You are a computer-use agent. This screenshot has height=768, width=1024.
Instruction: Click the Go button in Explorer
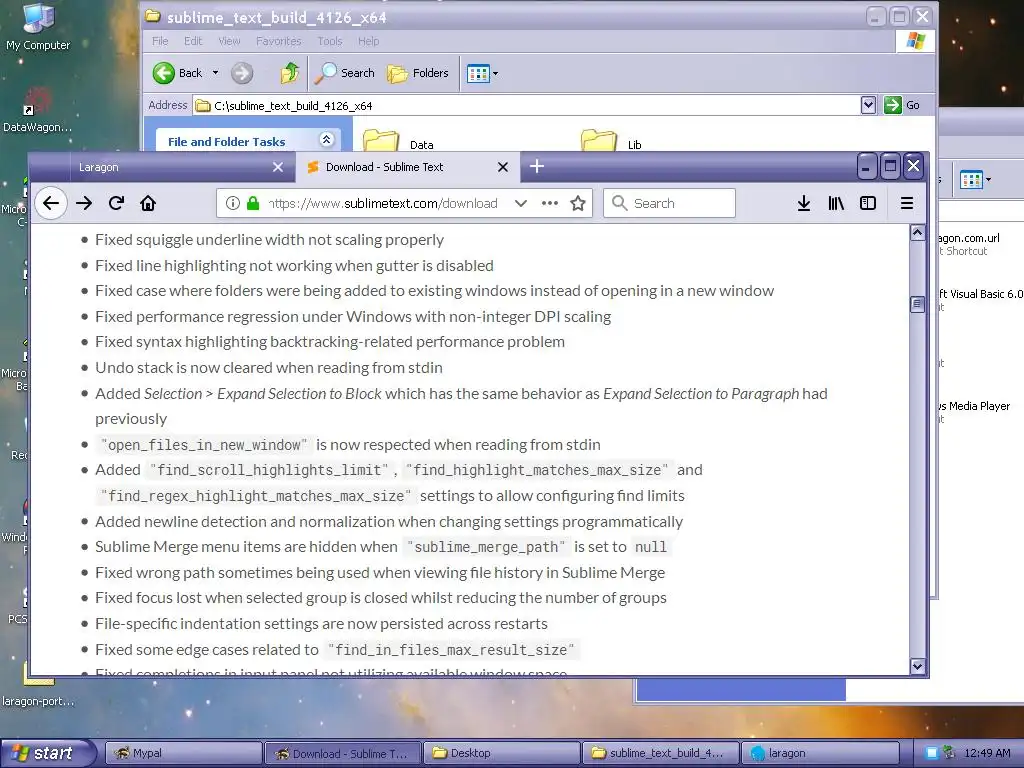903,105
